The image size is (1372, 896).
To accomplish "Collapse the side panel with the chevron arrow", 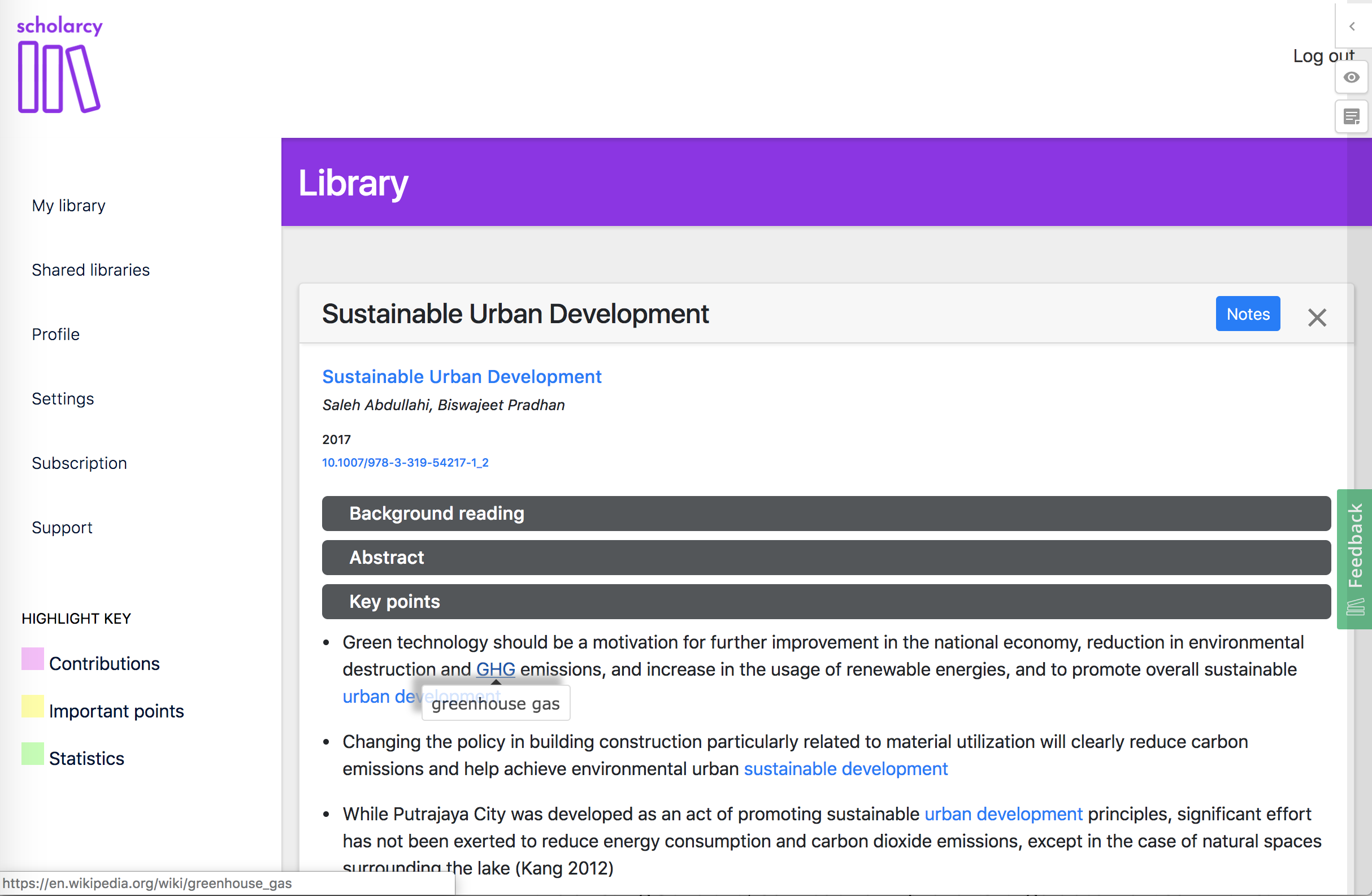I will click(x=1352, y=27).
